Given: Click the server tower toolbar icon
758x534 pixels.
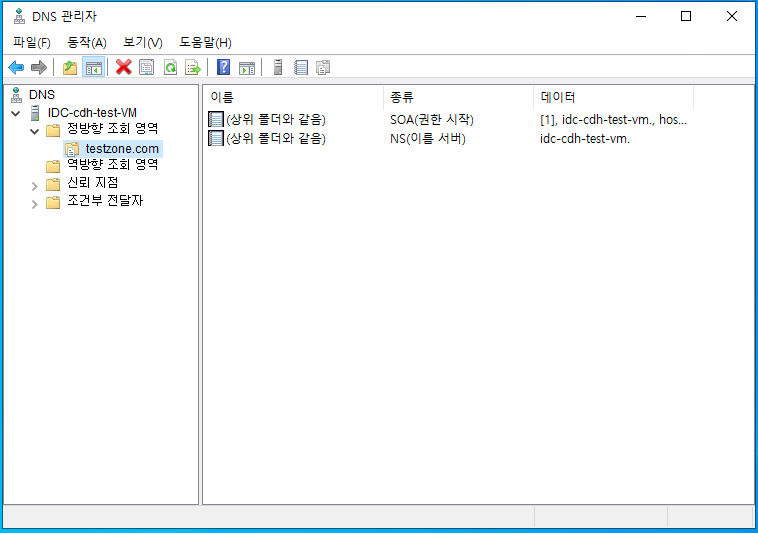Looking at the screenshot, I should (278, 67).
